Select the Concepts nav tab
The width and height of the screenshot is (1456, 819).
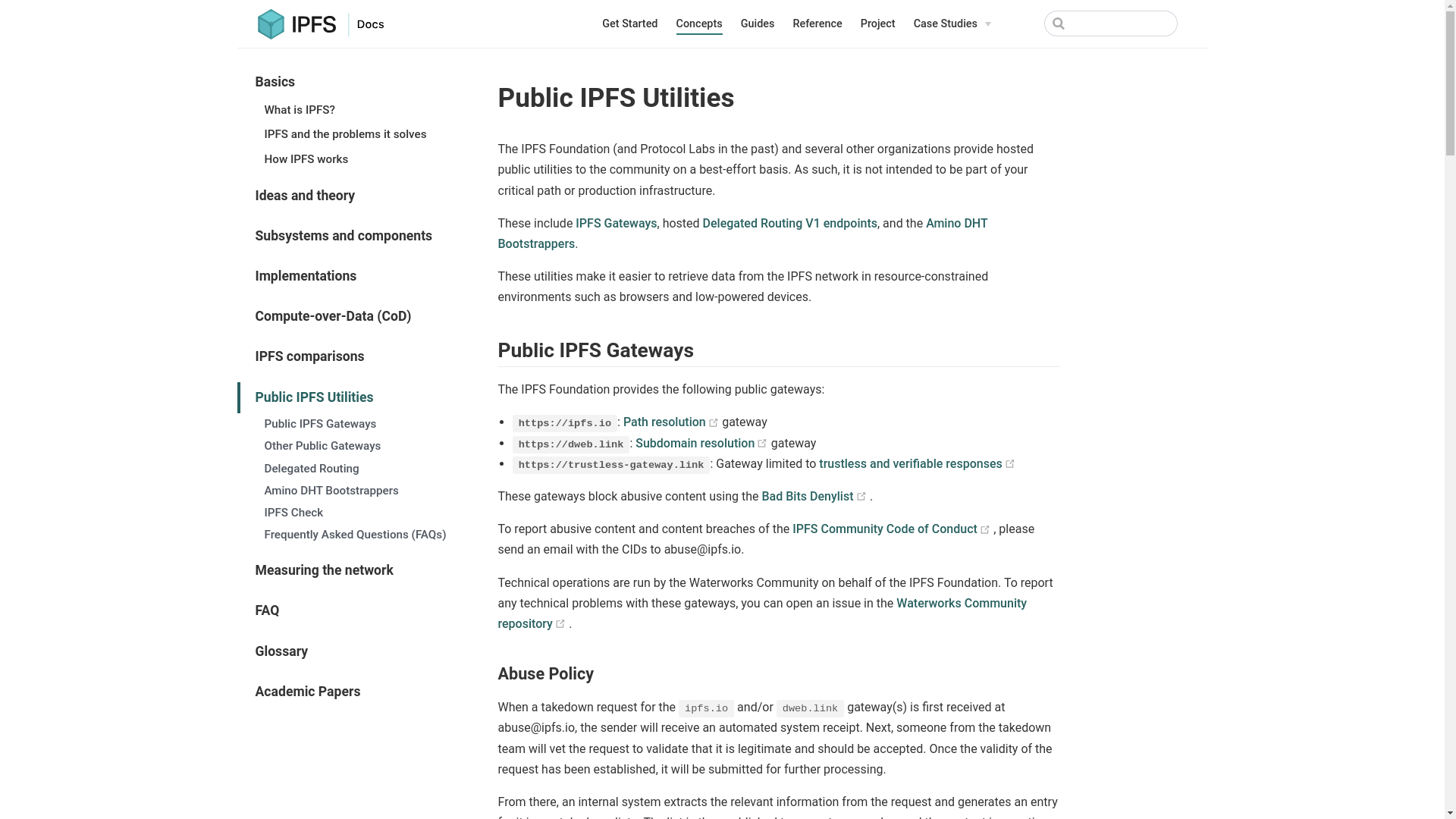point(698,24)
